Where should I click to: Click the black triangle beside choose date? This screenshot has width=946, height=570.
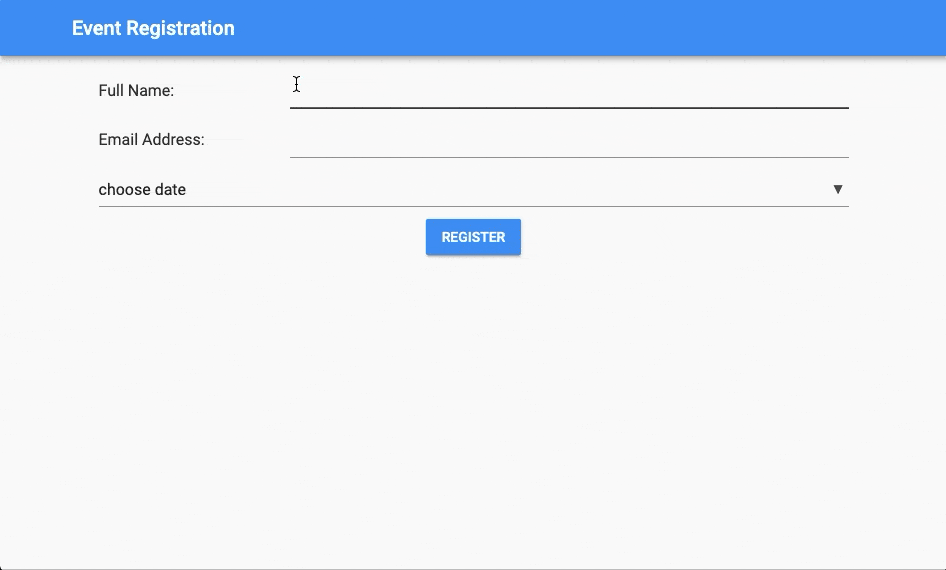[x=838, y=189]
